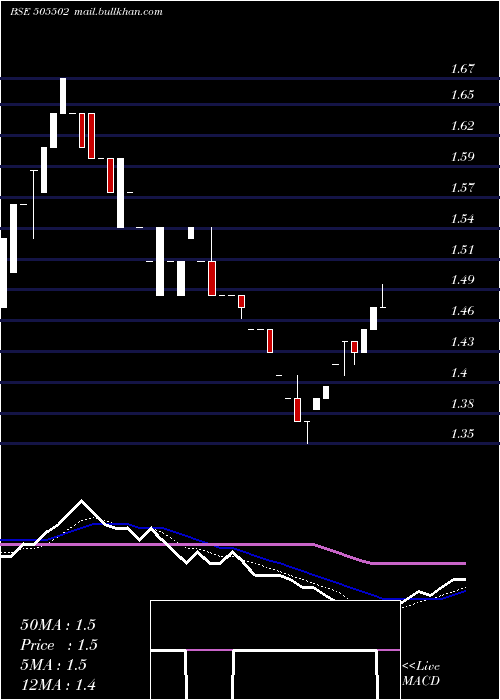
Task: Click the last candle wick near 1.49
Action: coord(383,296)
